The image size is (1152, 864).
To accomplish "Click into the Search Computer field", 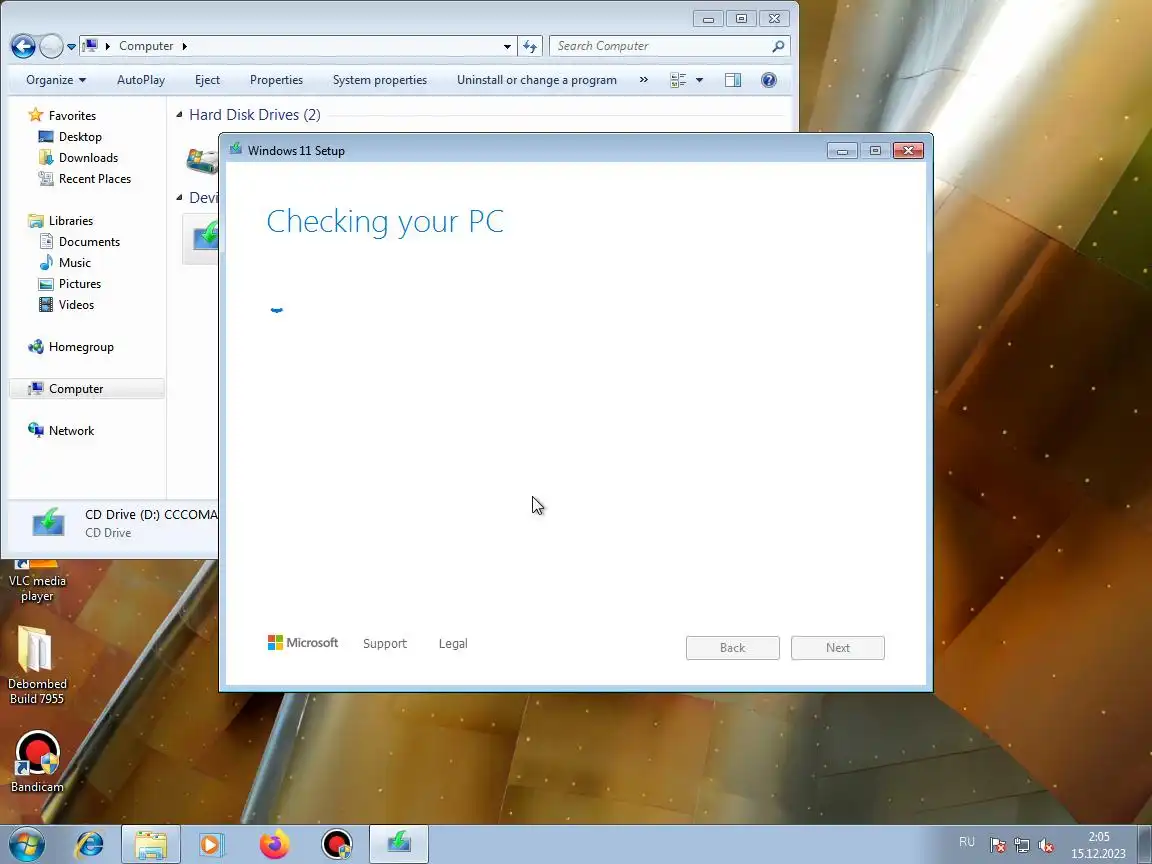I will pyautogui.click(x=669, y=46).
